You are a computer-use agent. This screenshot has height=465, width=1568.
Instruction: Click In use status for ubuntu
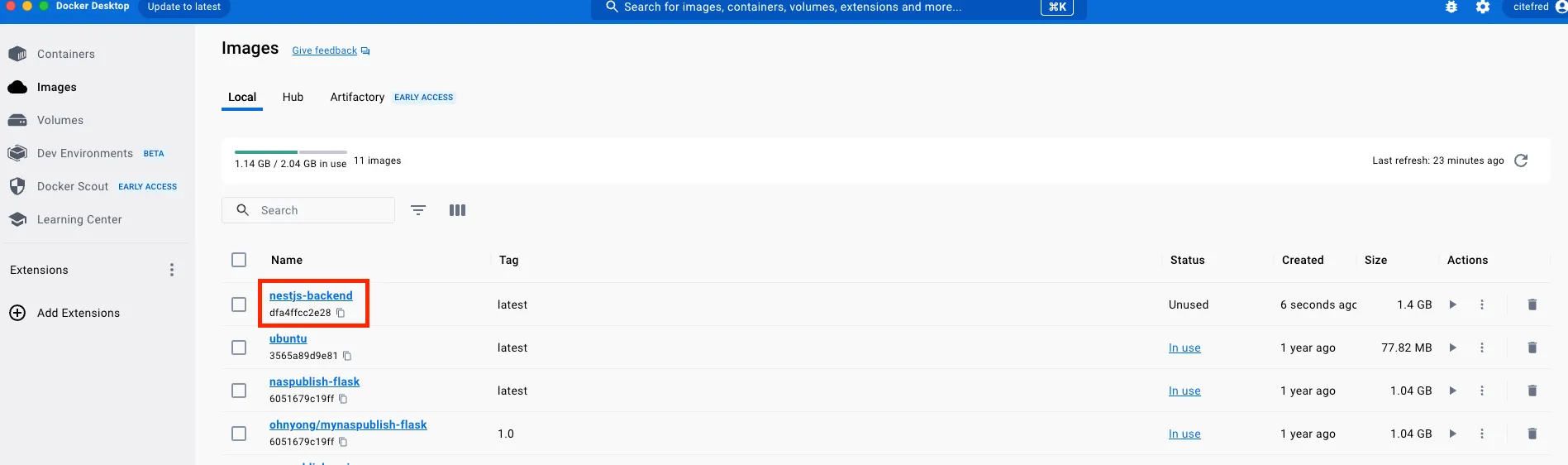point(1184,348)
